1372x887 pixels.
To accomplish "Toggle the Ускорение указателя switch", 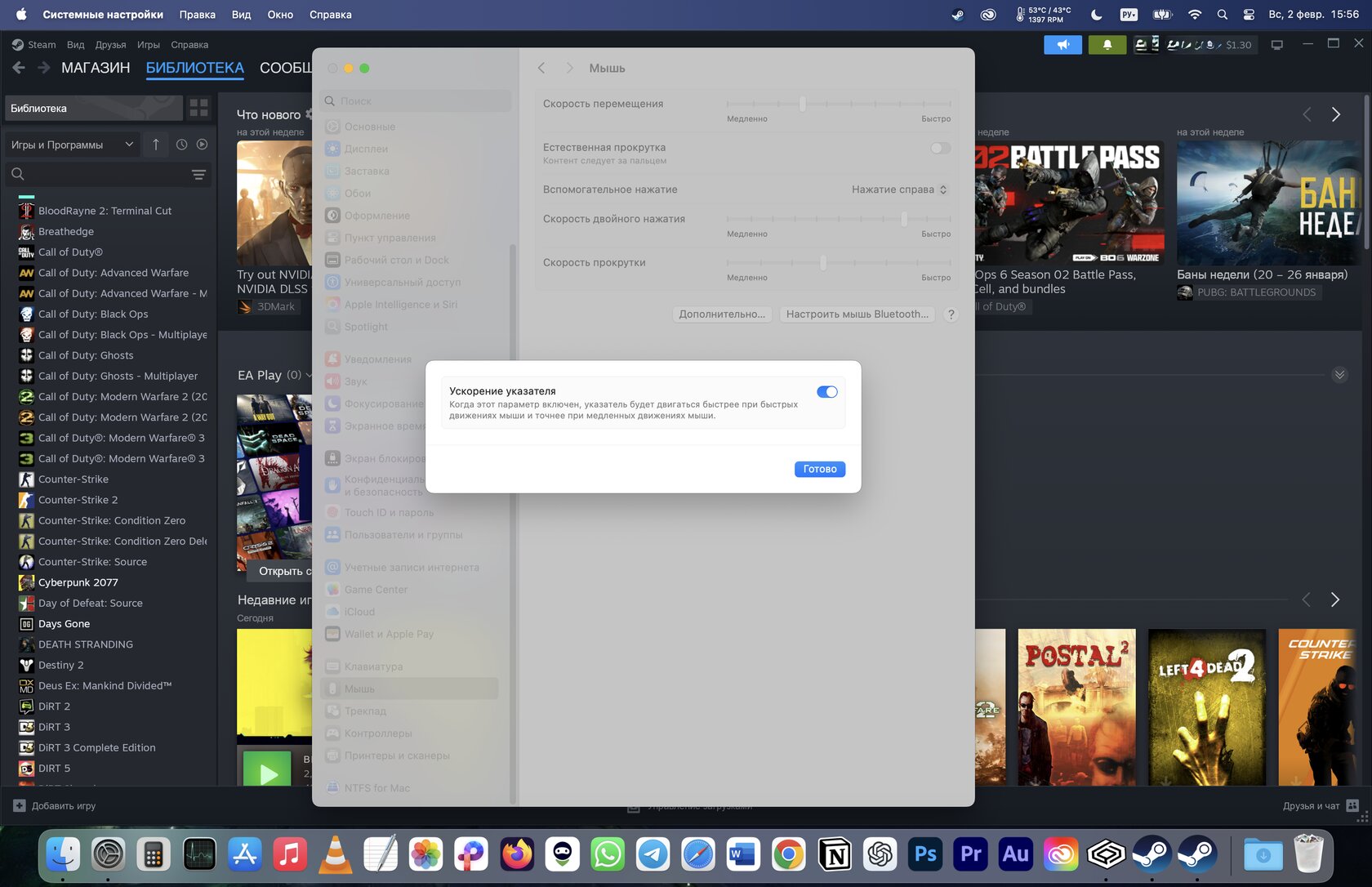I will (826, 392).
